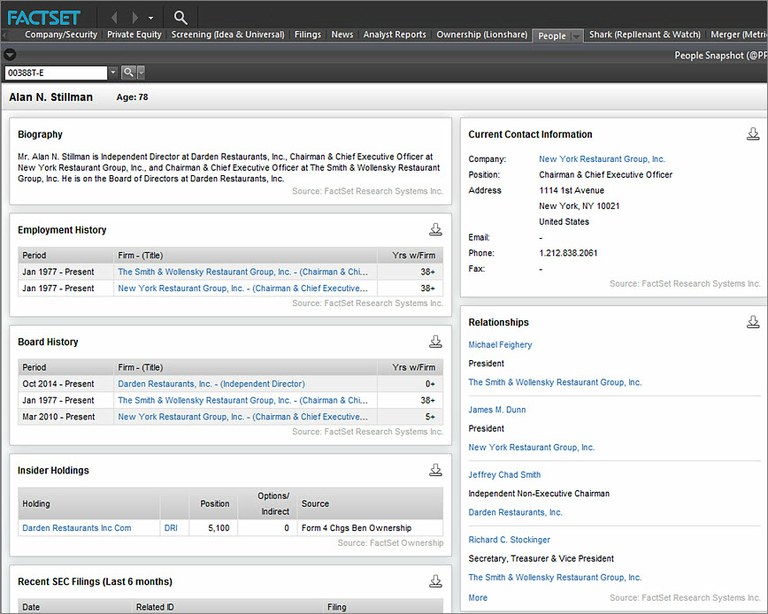Open Darden Restaurants Independent Director link
The image size is (768, 614).
pos(211,384)
